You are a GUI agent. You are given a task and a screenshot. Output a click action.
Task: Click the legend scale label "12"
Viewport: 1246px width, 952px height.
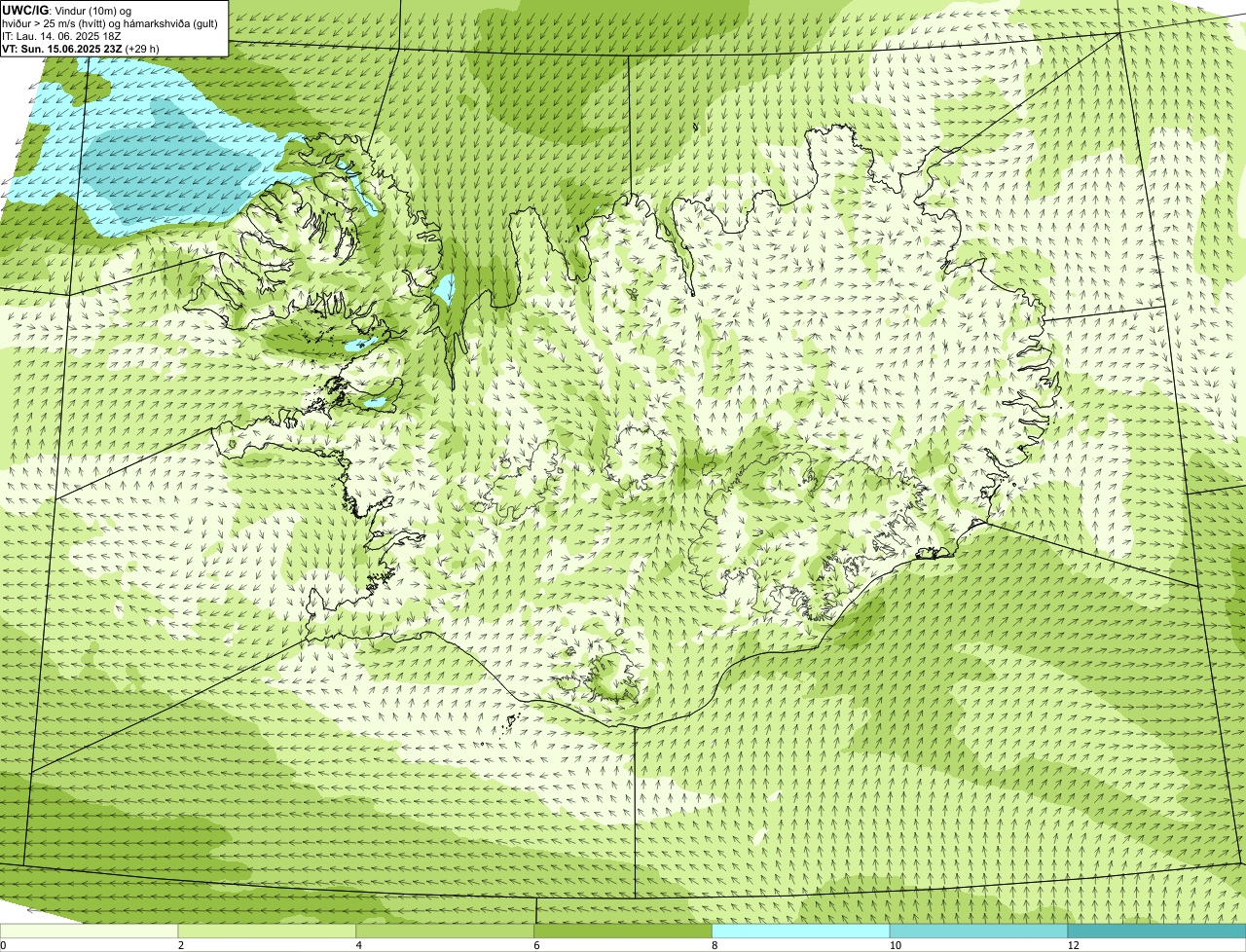click(1073, 945)
